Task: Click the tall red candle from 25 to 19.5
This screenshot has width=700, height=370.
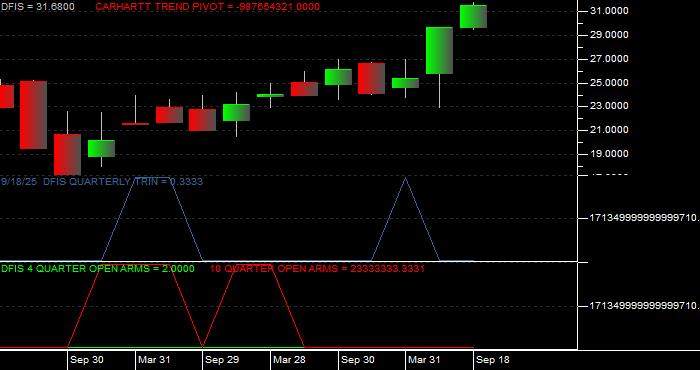Action: tap(33, 115)
